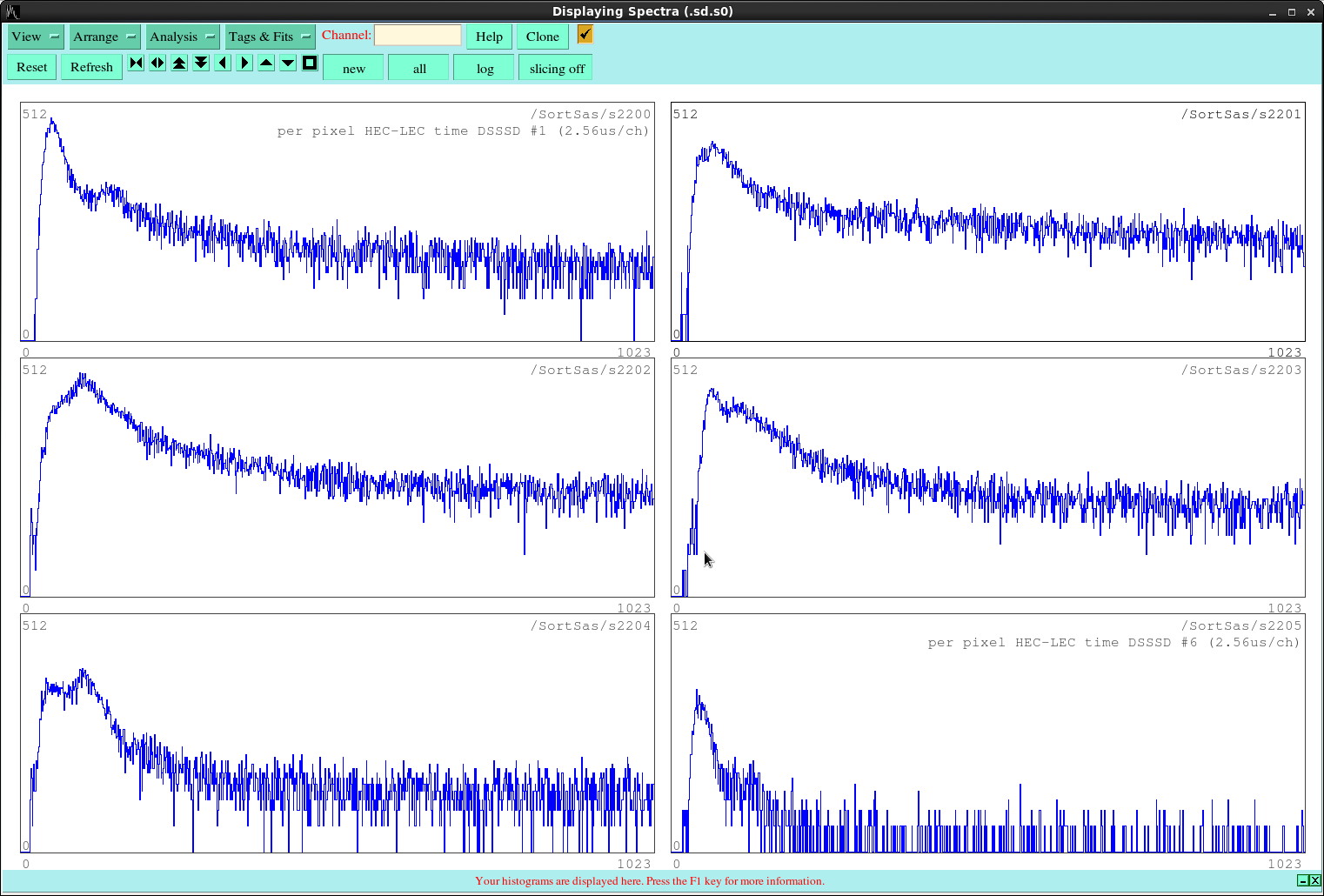This screenshot has width=1324, height=896.
Task: Click the minimize icon in status bar corner
Action: click(1303, 880)
